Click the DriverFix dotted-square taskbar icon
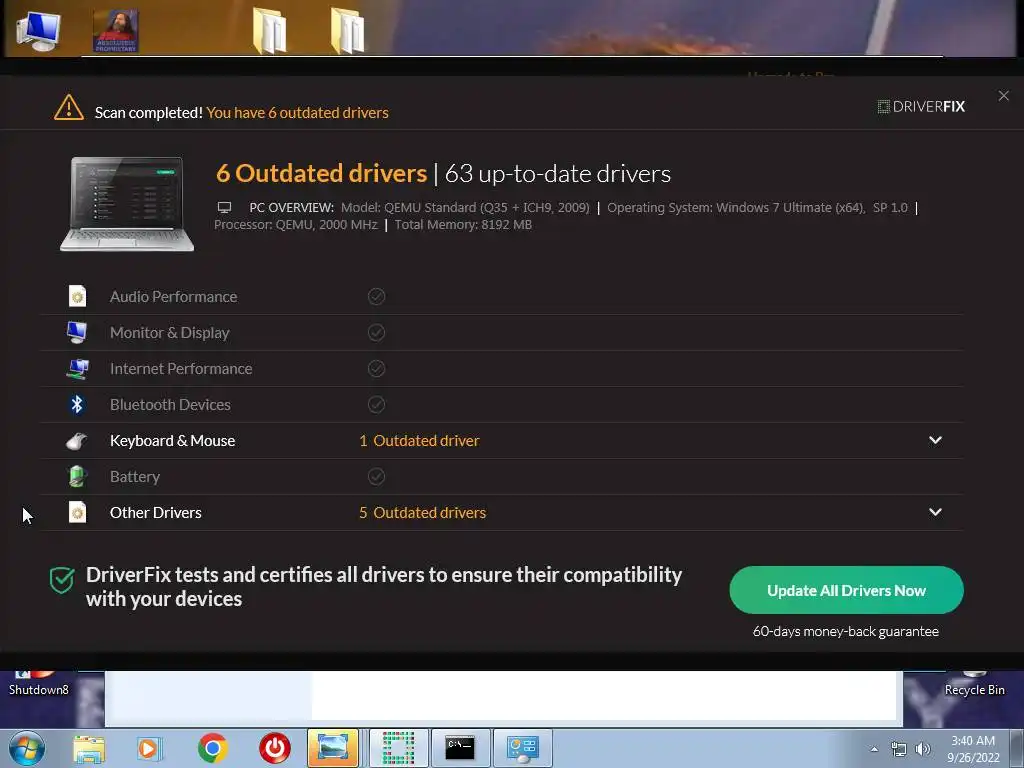Screen dimensions: 1024x768 (398, 748)
